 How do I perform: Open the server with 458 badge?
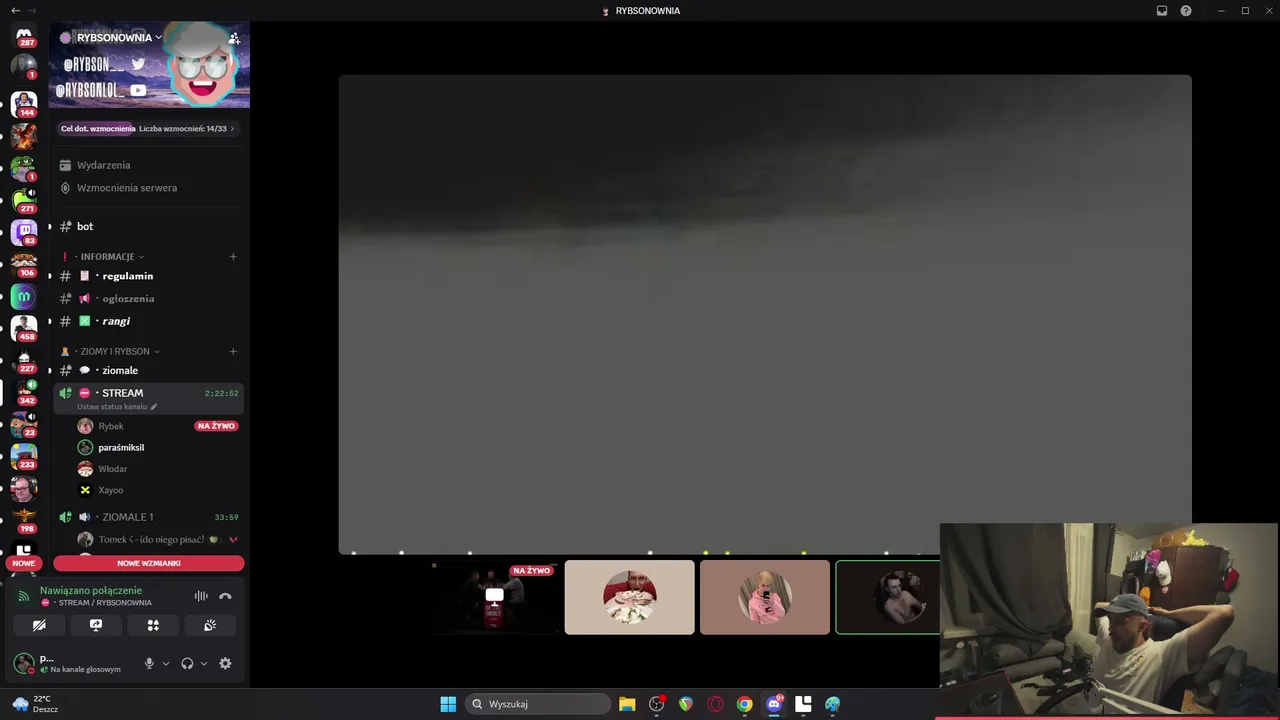[x=24, y=328]
